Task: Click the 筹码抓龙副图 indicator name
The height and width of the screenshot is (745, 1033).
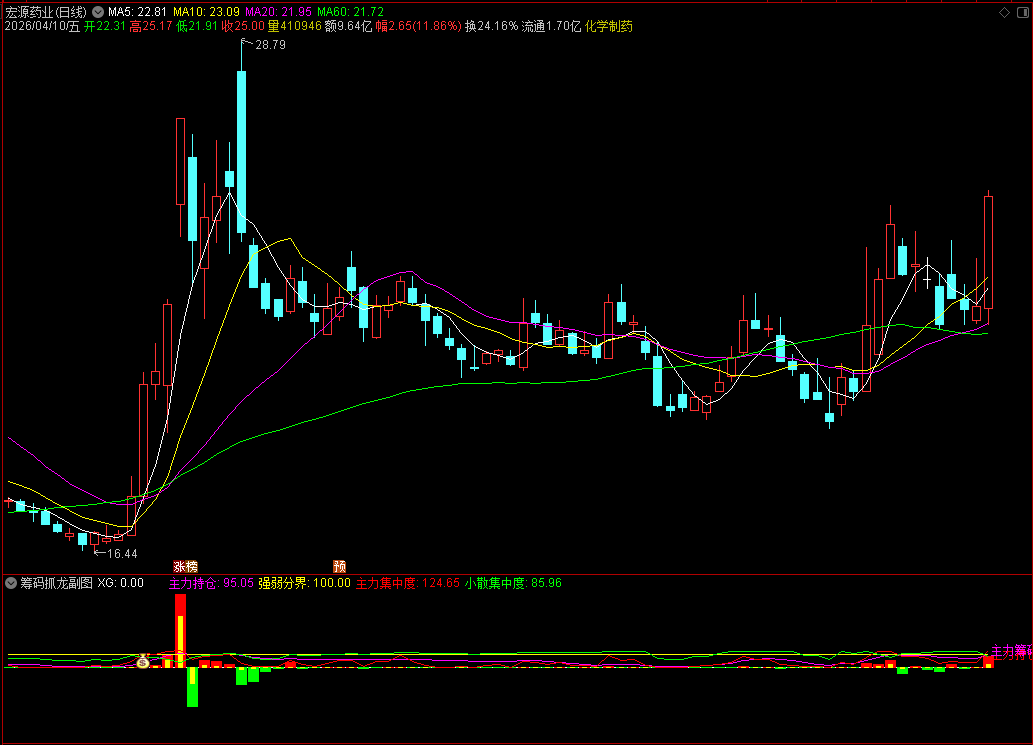Action: 57,583
